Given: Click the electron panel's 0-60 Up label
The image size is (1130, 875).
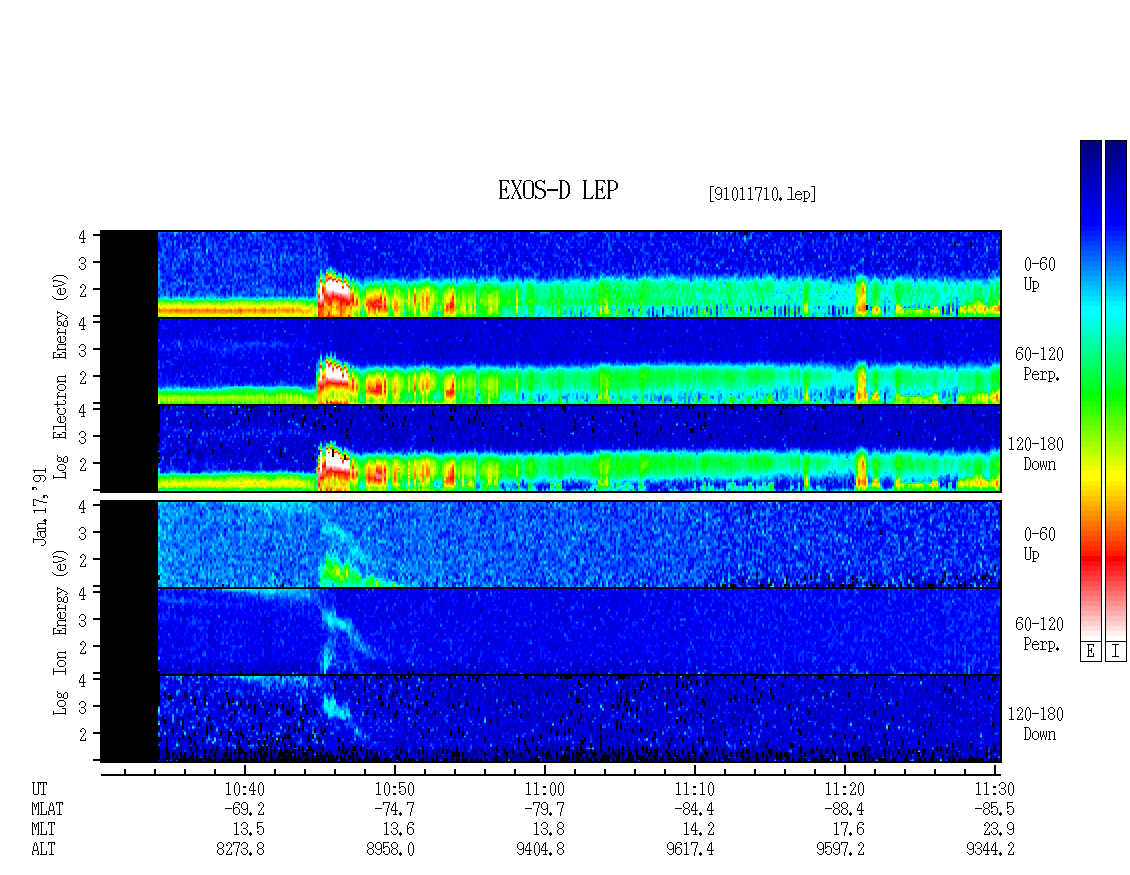Looking at the screenshot, I should pyautogui.click(x=1039, y=274).
